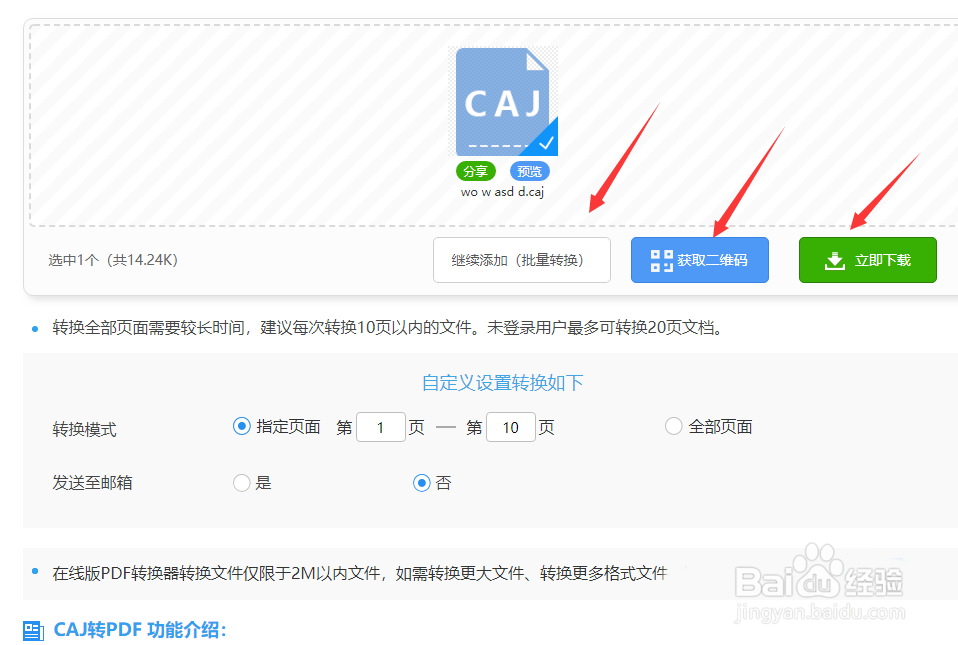Click the ending page input showing 10
Viewport: 958px width, 645px height.
pyautogui.click(x=510, y=427)
